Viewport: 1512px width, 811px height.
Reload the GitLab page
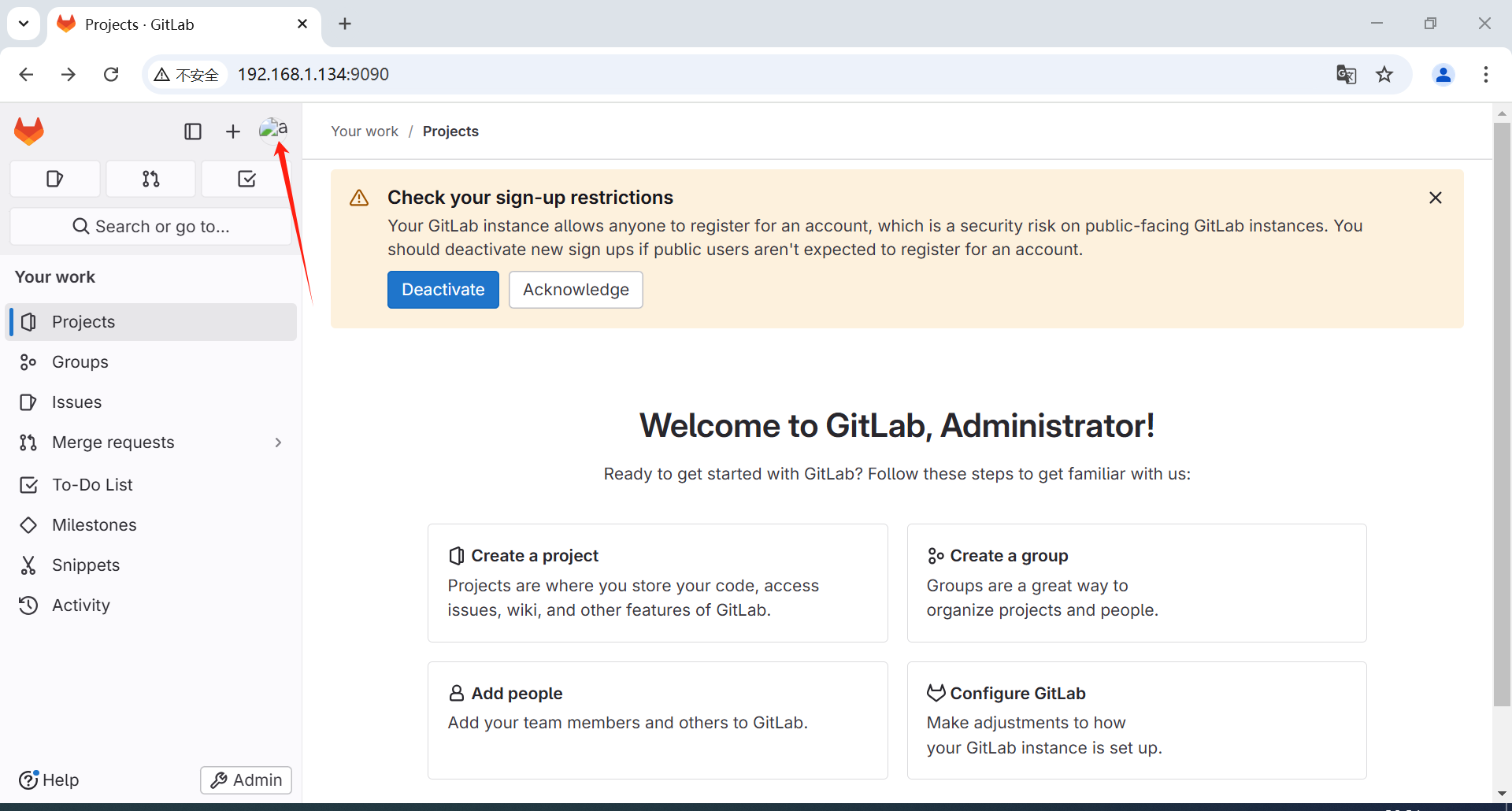pyautogui.click(x=111, y=74)
